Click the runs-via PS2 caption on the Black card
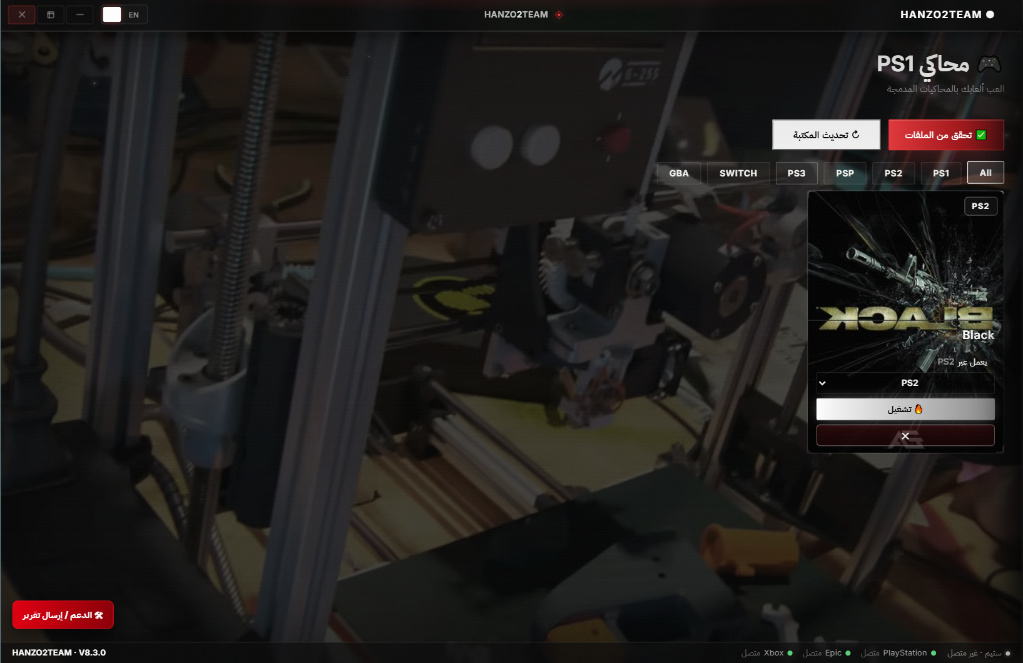Image resolution: width=1023 pixels, height=663 pixels. point(962,362)
